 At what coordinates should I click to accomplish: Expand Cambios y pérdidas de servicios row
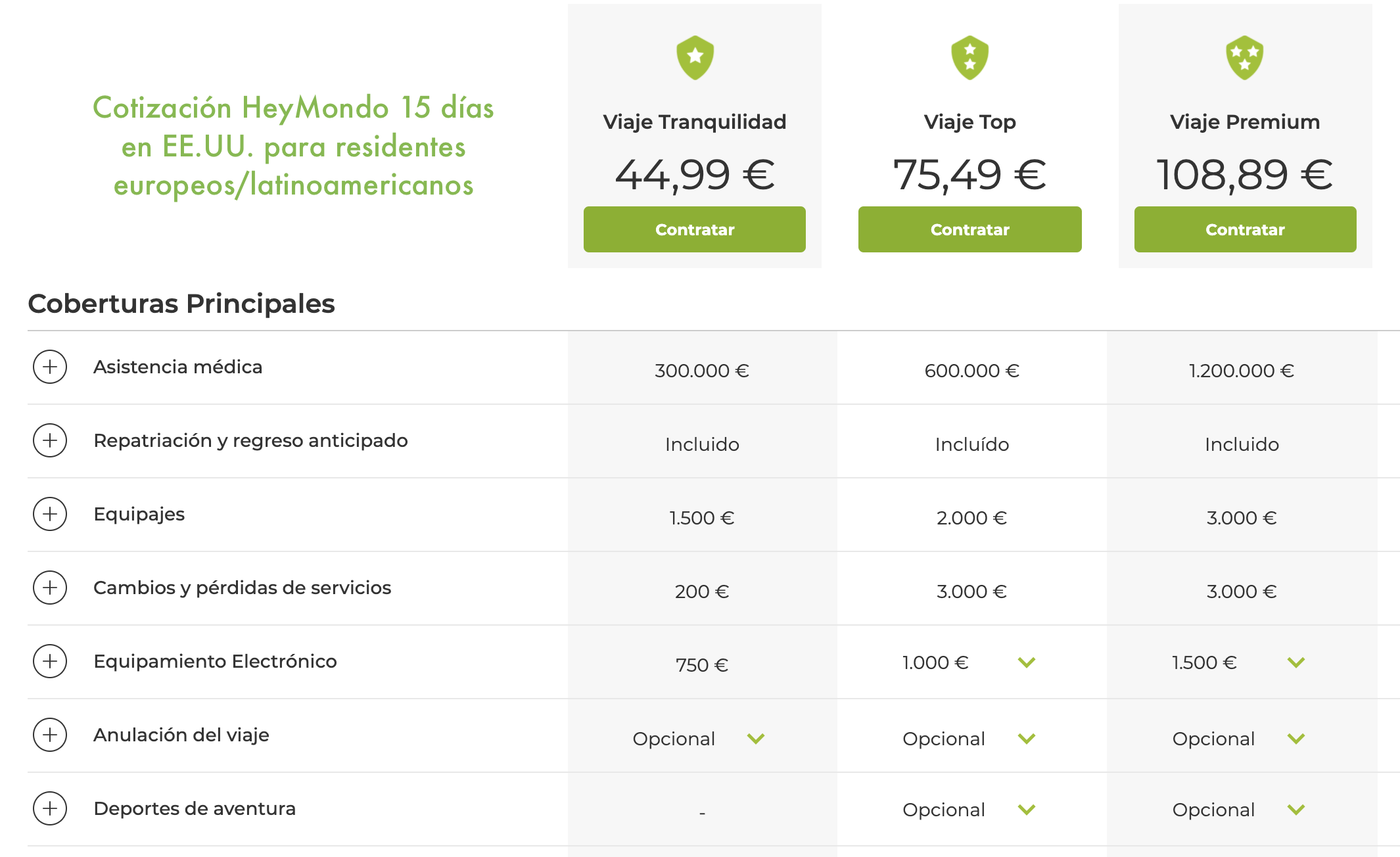[50, 588]
